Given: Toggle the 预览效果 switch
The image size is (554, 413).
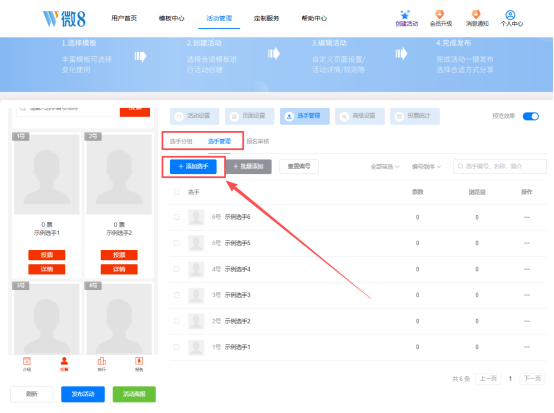Looking at the screenshot, I should coord(531,116).
